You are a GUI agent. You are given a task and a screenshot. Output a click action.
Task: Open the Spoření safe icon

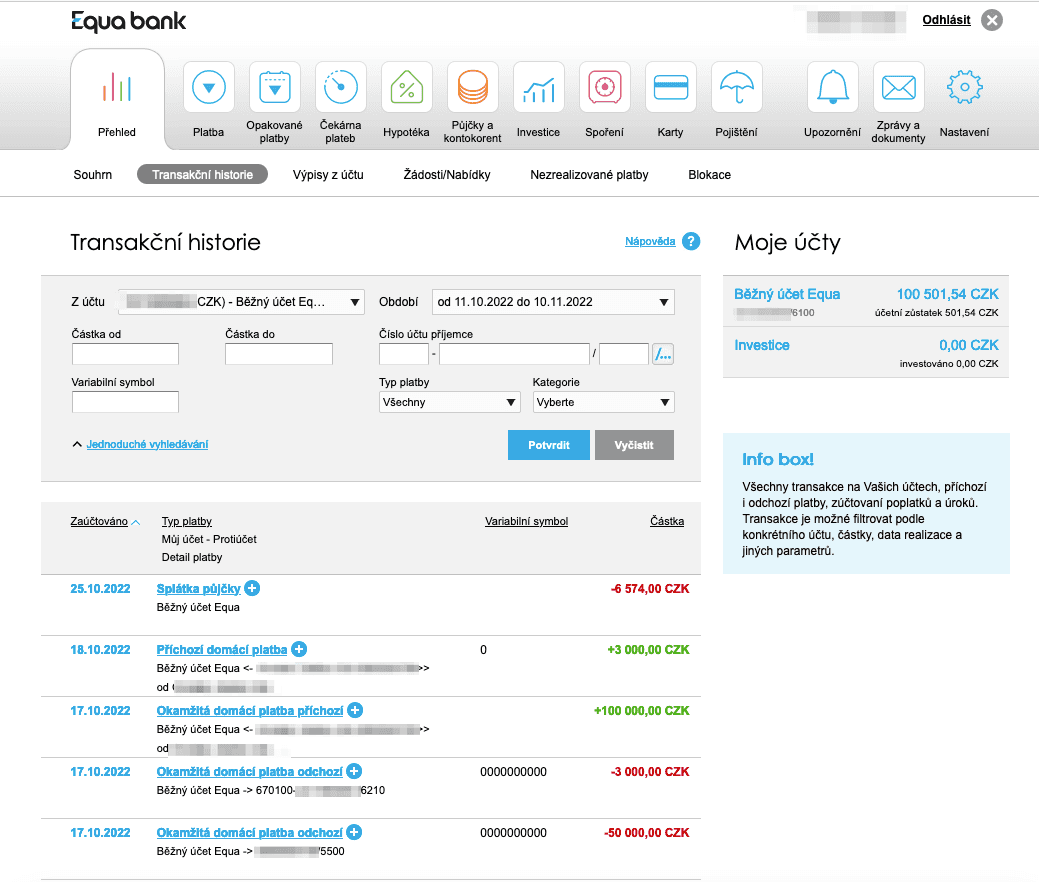coord(604,87)
